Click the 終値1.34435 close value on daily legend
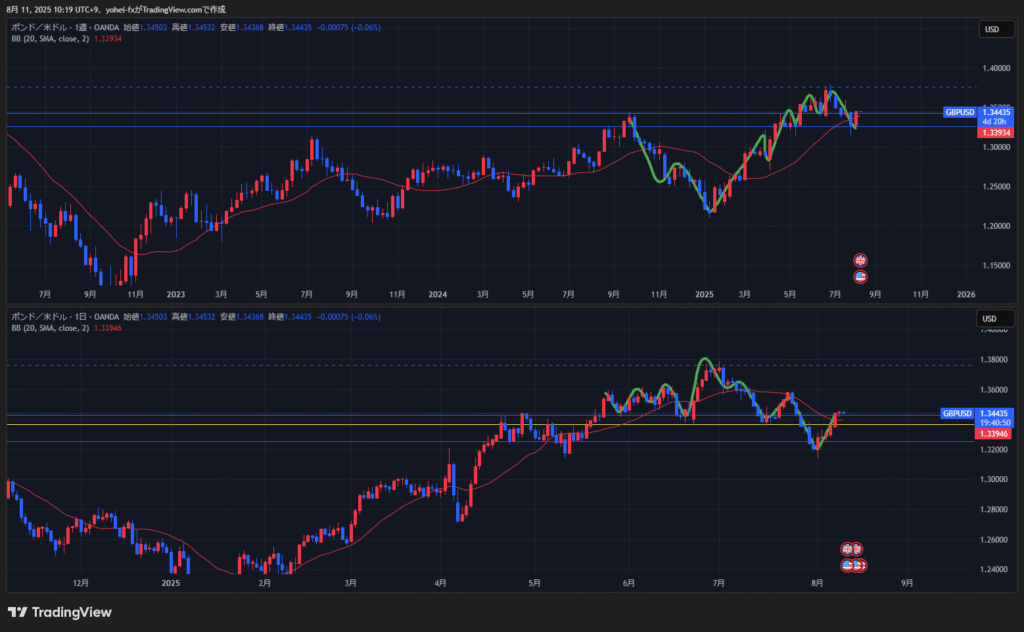The width and height of the screenshot is (1024, 632). [290, 317]
